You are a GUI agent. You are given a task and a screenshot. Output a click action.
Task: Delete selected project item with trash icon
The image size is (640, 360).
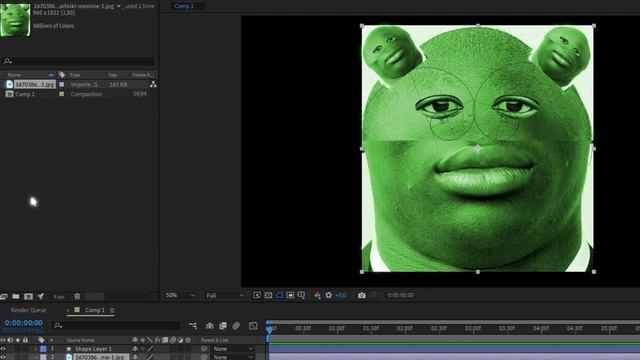(x=77, y=296)
